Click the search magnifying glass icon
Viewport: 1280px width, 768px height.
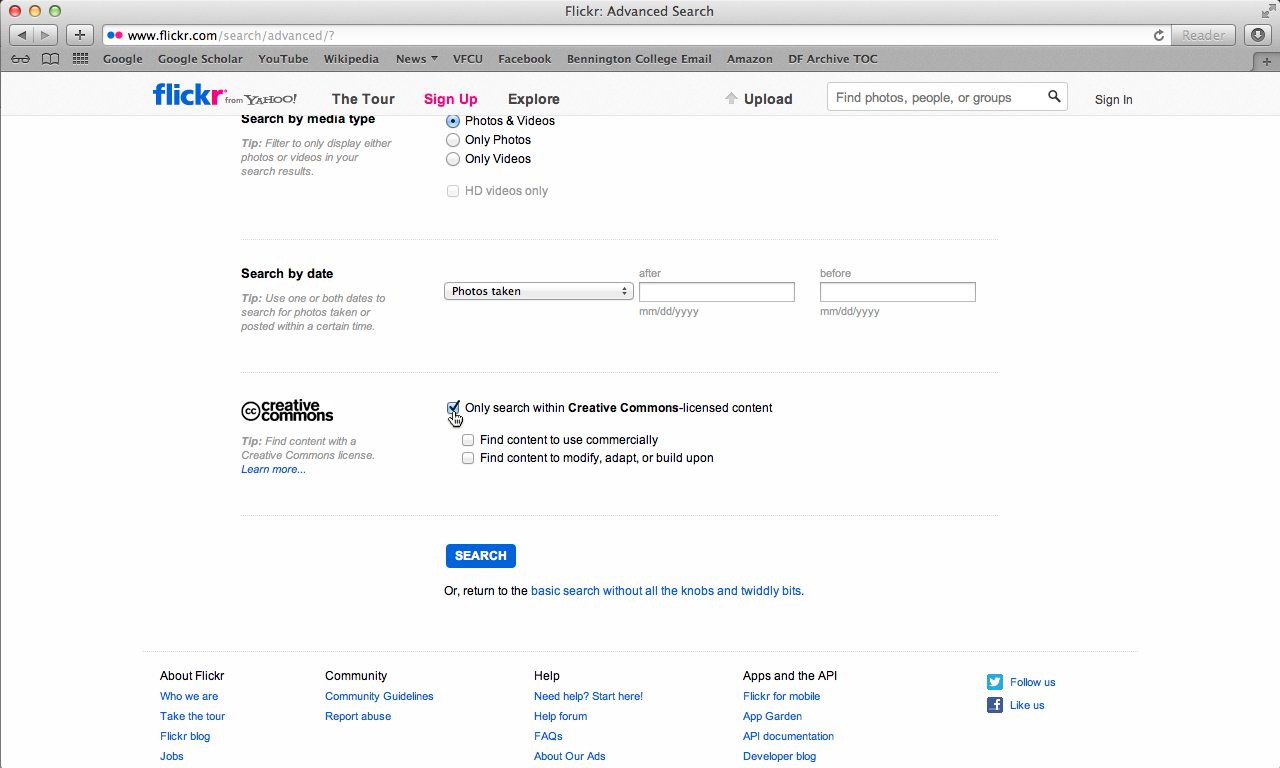1054,97
